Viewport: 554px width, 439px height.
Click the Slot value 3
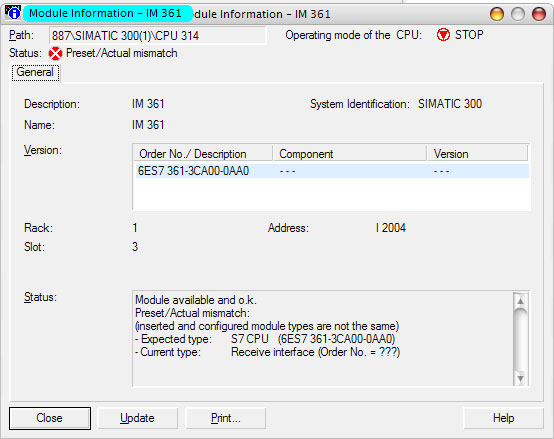coord(135,247)
